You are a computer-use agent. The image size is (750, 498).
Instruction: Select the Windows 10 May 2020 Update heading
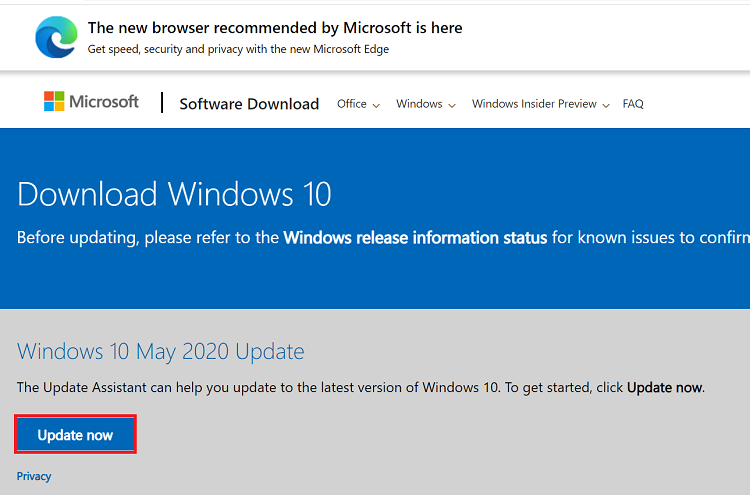(161, 351)
